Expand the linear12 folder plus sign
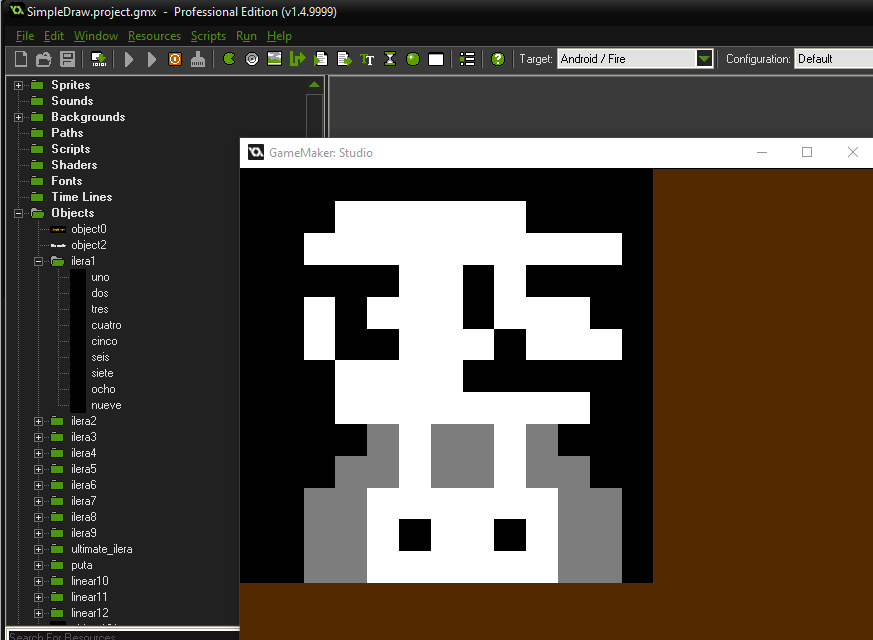 pos(38,613)
